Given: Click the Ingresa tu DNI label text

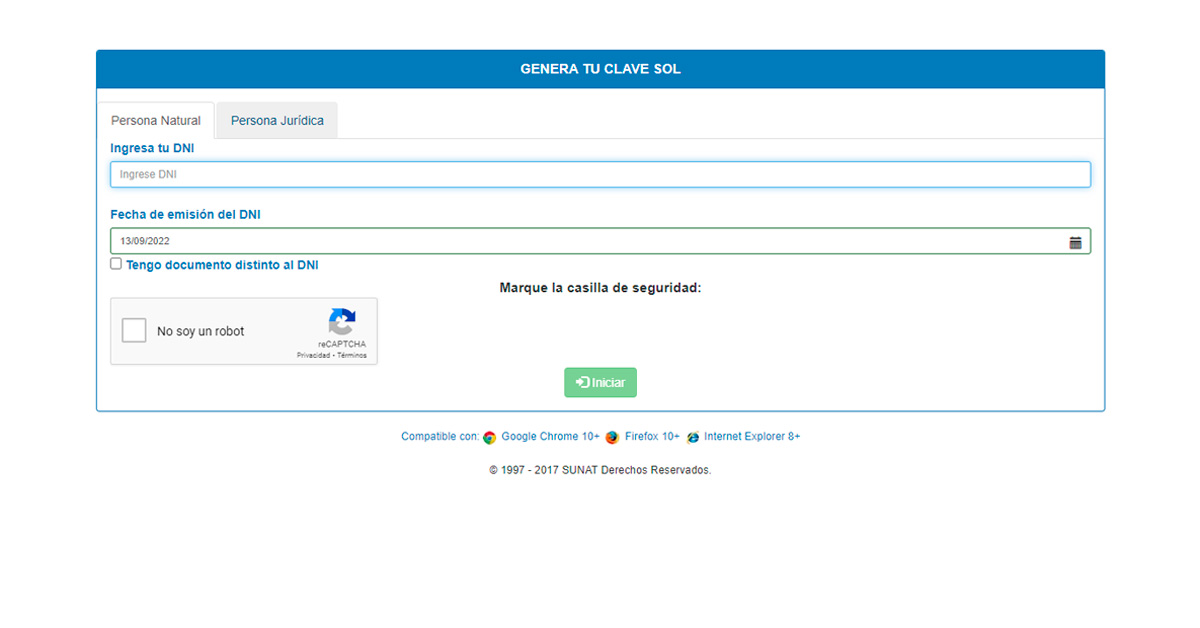Looking at the screenshot, I should tap(152, 147).
